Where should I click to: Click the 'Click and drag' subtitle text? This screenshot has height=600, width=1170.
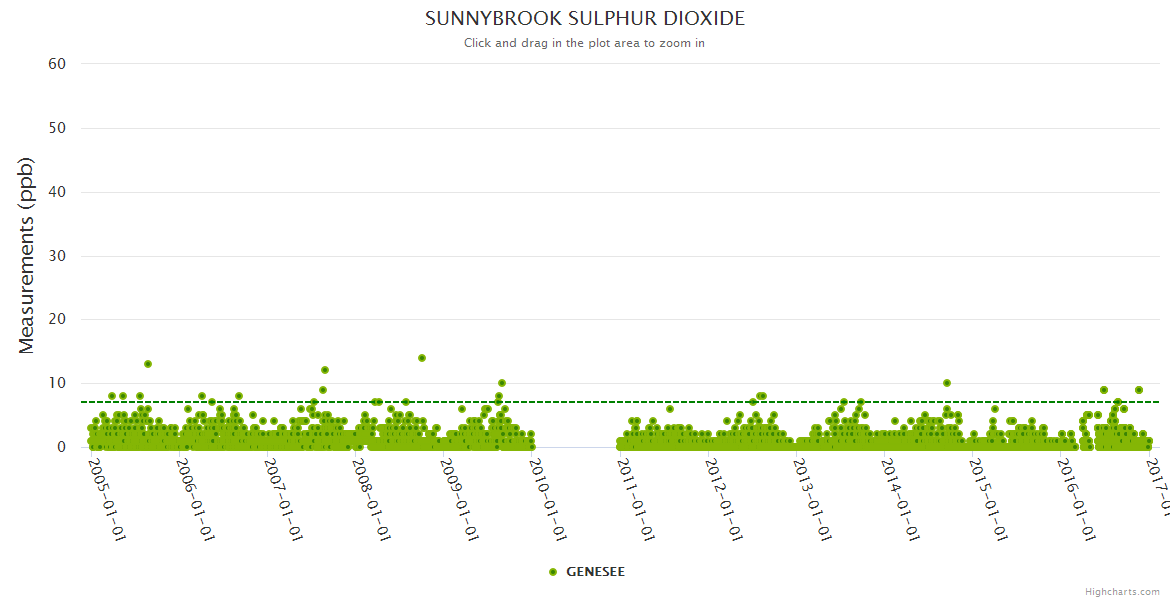click(584, 43)
